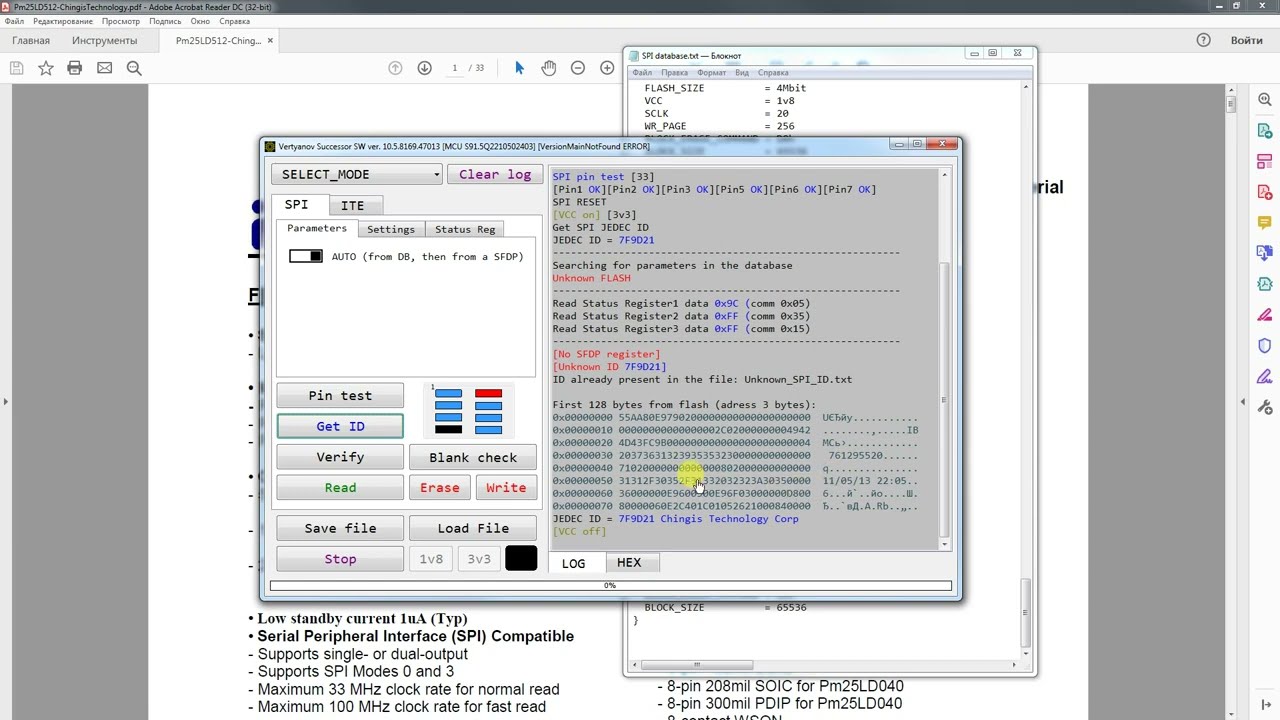This screenshot has height=720, width=1280.
Task: Go to next page with the down arrow
Action: click(x=424, y=68)
